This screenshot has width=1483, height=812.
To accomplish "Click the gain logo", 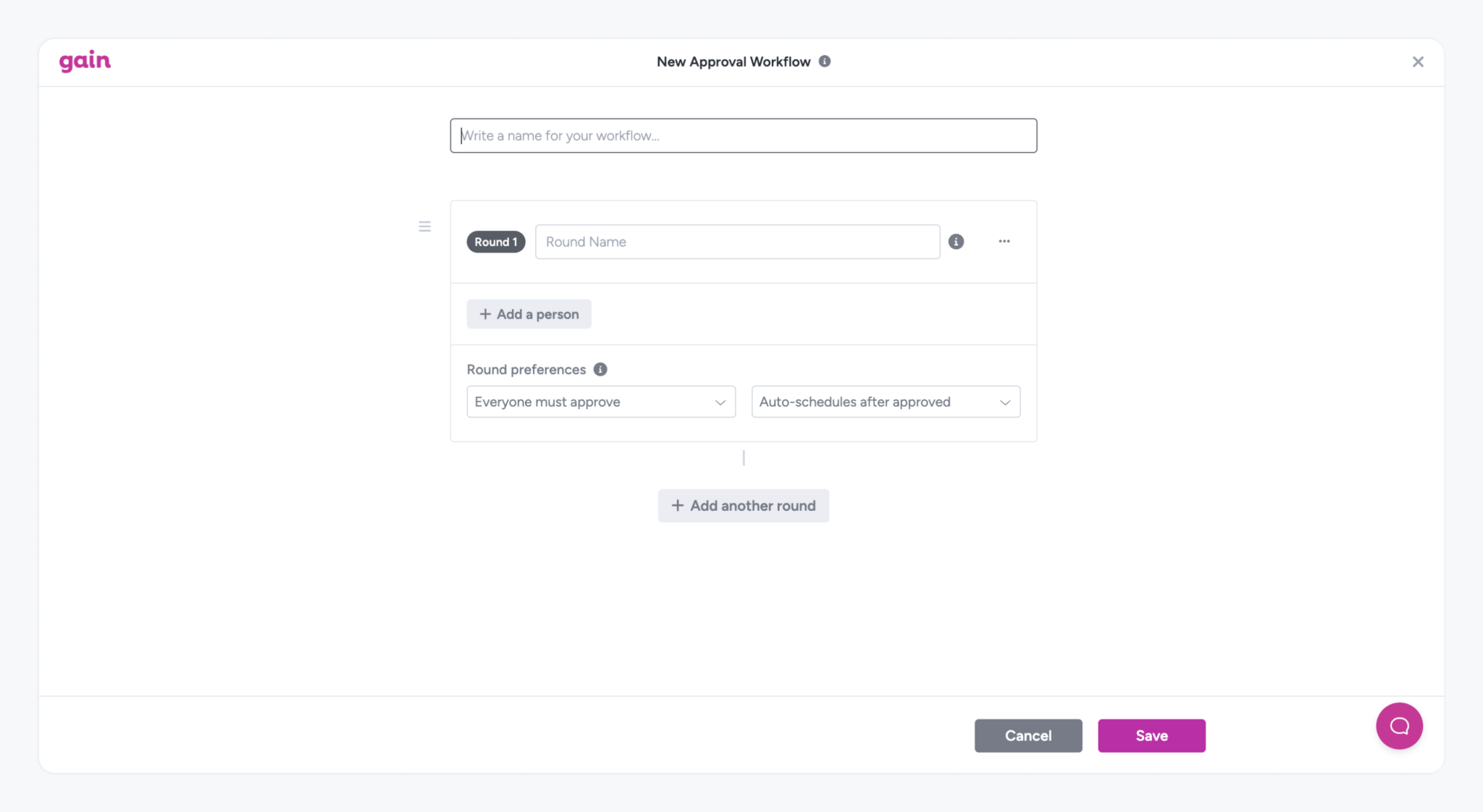I will [85, 61].
